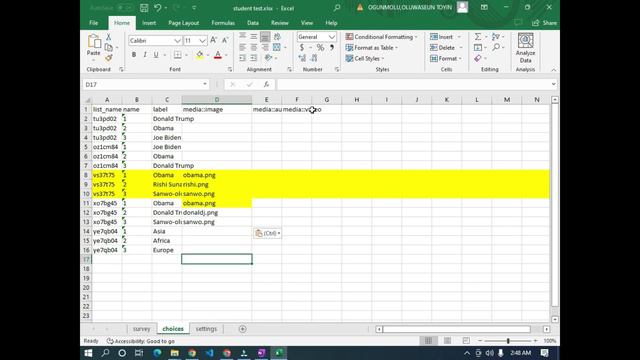This screenshot has height=360, width=640.
Task: Toggle Bold formatting
Action: coord(133,55)
